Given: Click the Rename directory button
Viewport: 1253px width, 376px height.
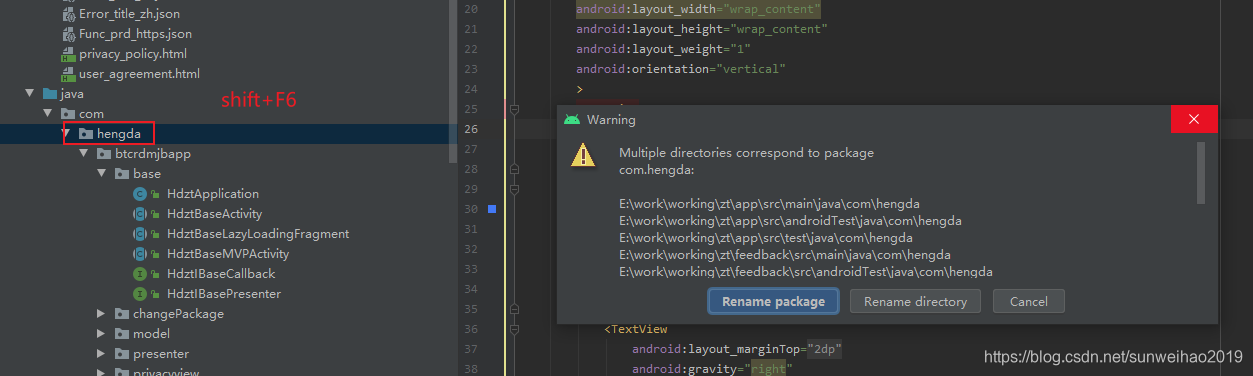Looking at the screenshot, I should (915, 301).
